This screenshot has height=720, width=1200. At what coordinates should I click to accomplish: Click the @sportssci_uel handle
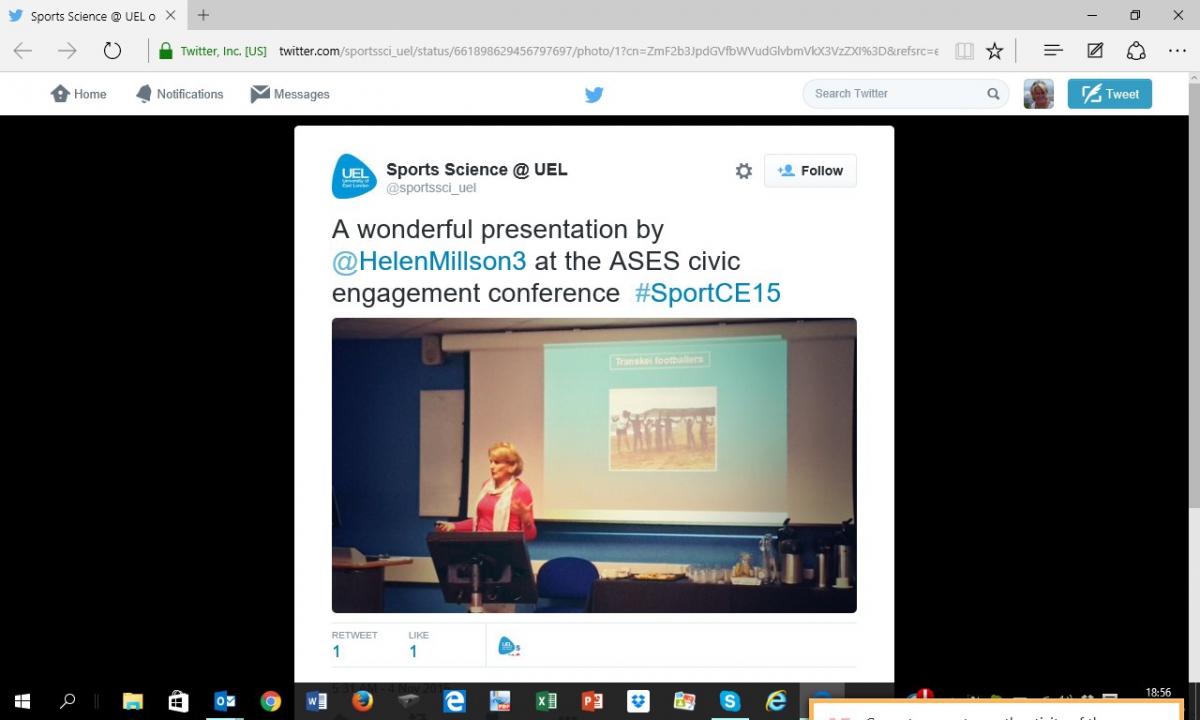[x=431, y=188]
